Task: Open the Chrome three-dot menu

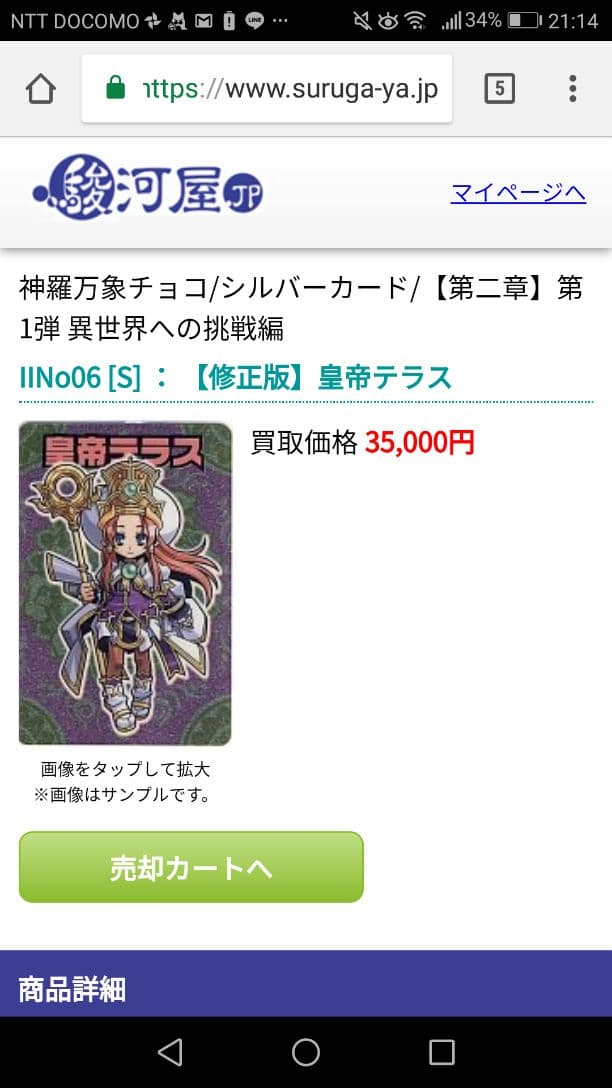Action: 572,89
